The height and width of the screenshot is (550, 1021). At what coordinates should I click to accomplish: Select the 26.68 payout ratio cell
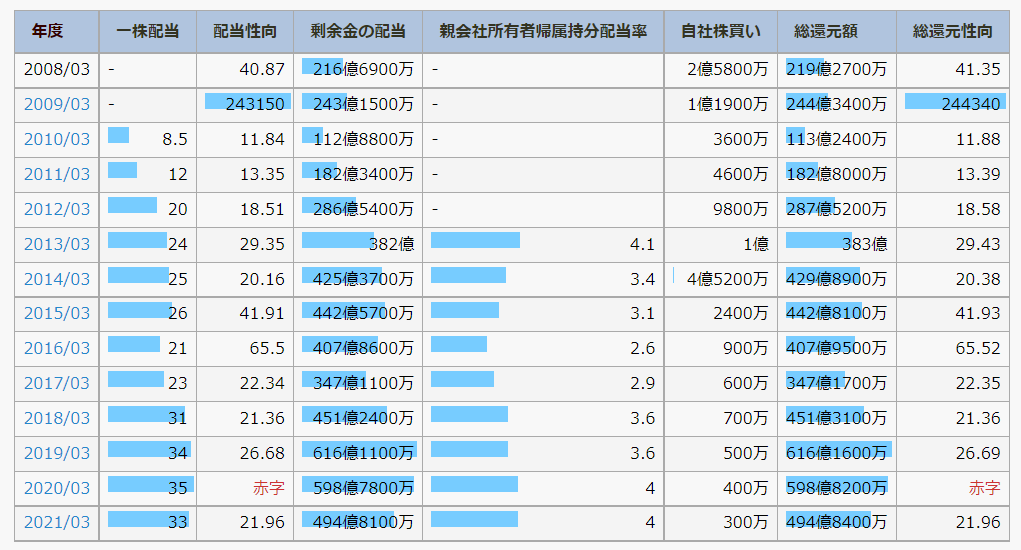(x=245, y=453)
